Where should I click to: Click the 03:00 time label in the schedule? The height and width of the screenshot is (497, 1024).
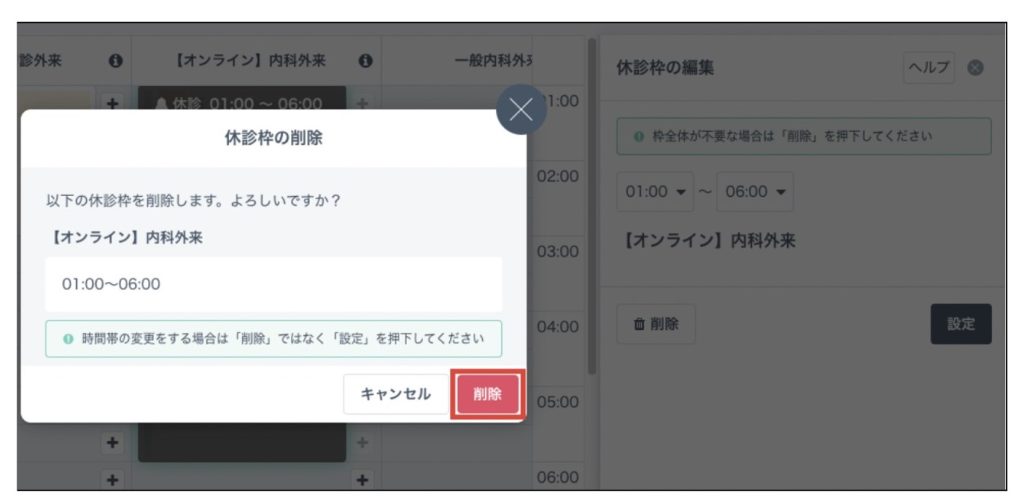(558, 251)
